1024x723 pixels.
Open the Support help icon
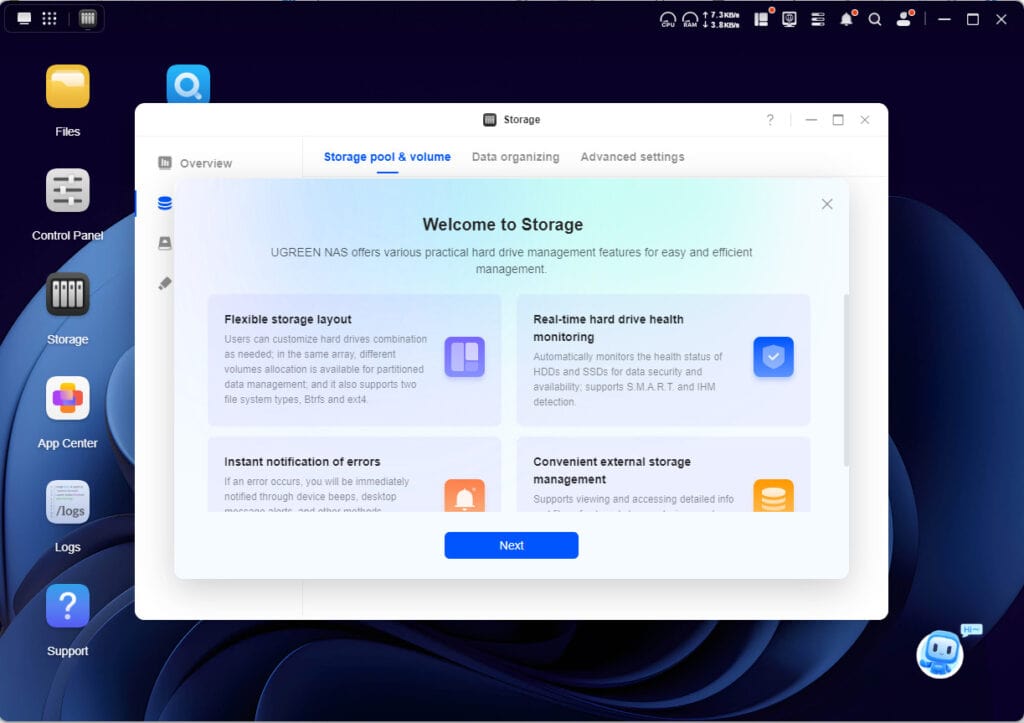pyautogui.click(x=68, y=606)
